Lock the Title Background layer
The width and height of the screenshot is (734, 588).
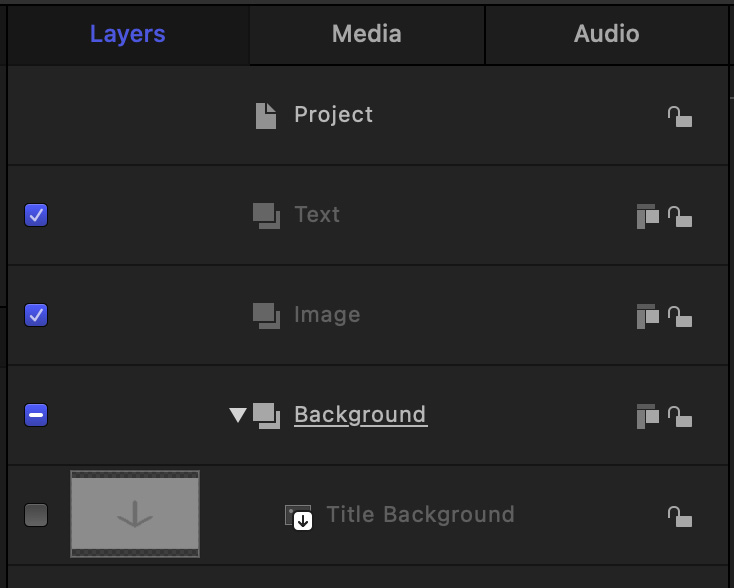(x=680, y=516)
